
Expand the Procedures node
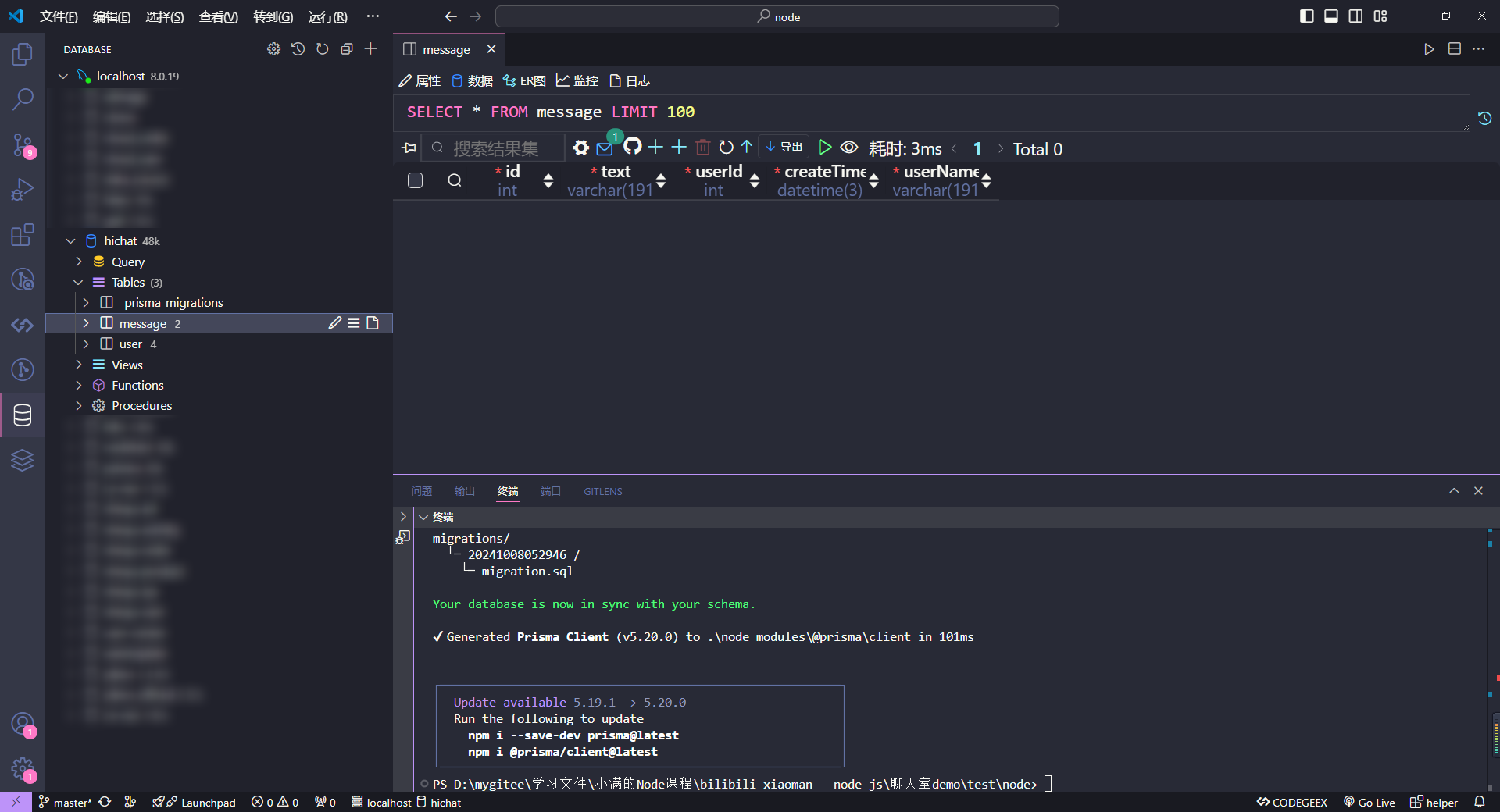pos(78,405)
